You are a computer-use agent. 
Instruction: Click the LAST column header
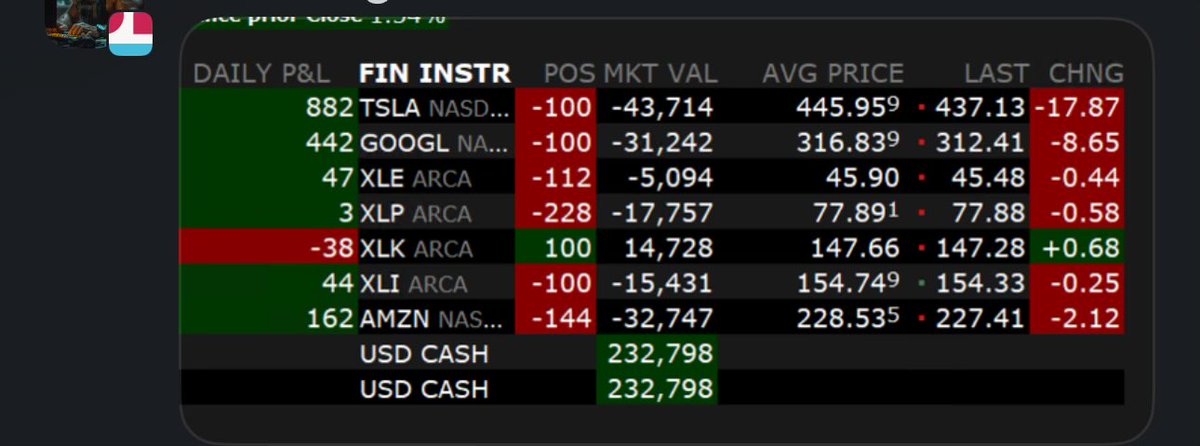pos(996,73)
